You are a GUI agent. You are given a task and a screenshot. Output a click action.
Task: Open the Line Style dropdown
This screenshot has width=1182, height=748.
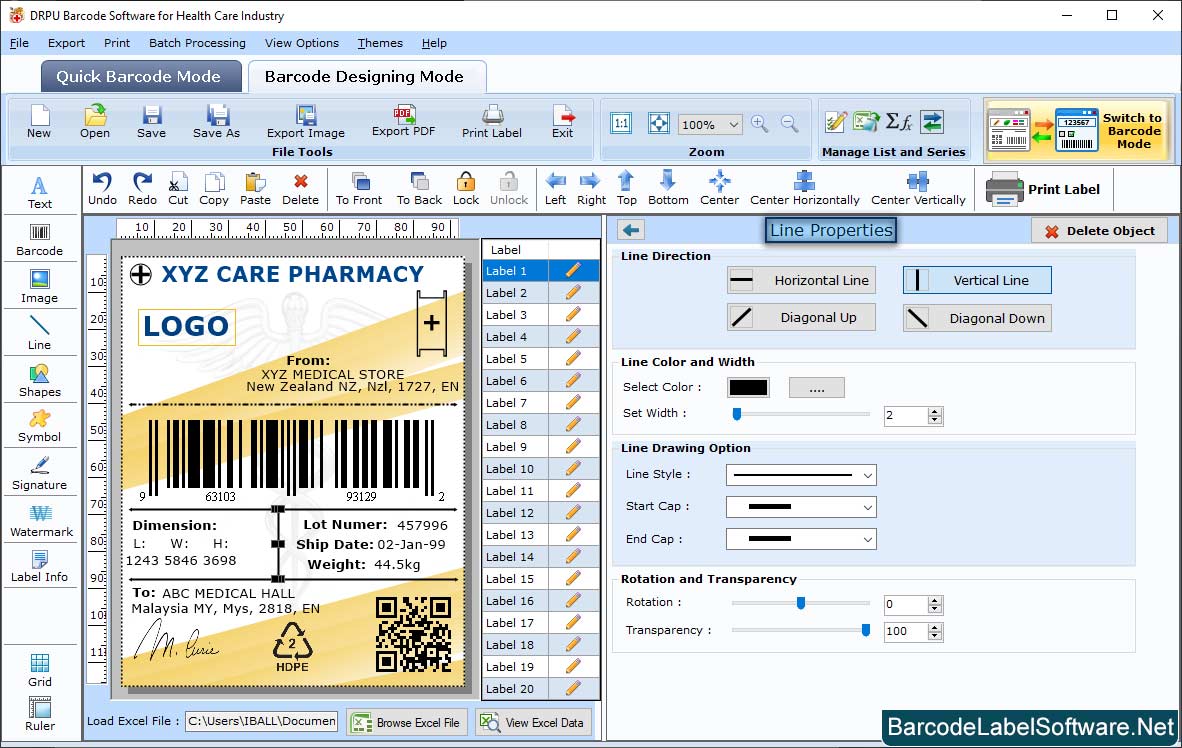(x=801, y=475)
